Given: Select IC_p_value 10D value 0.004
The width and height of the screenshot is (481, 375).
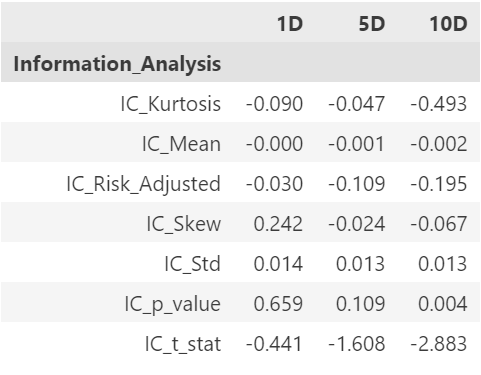Looking at the screenshot, I should [443, 304].
